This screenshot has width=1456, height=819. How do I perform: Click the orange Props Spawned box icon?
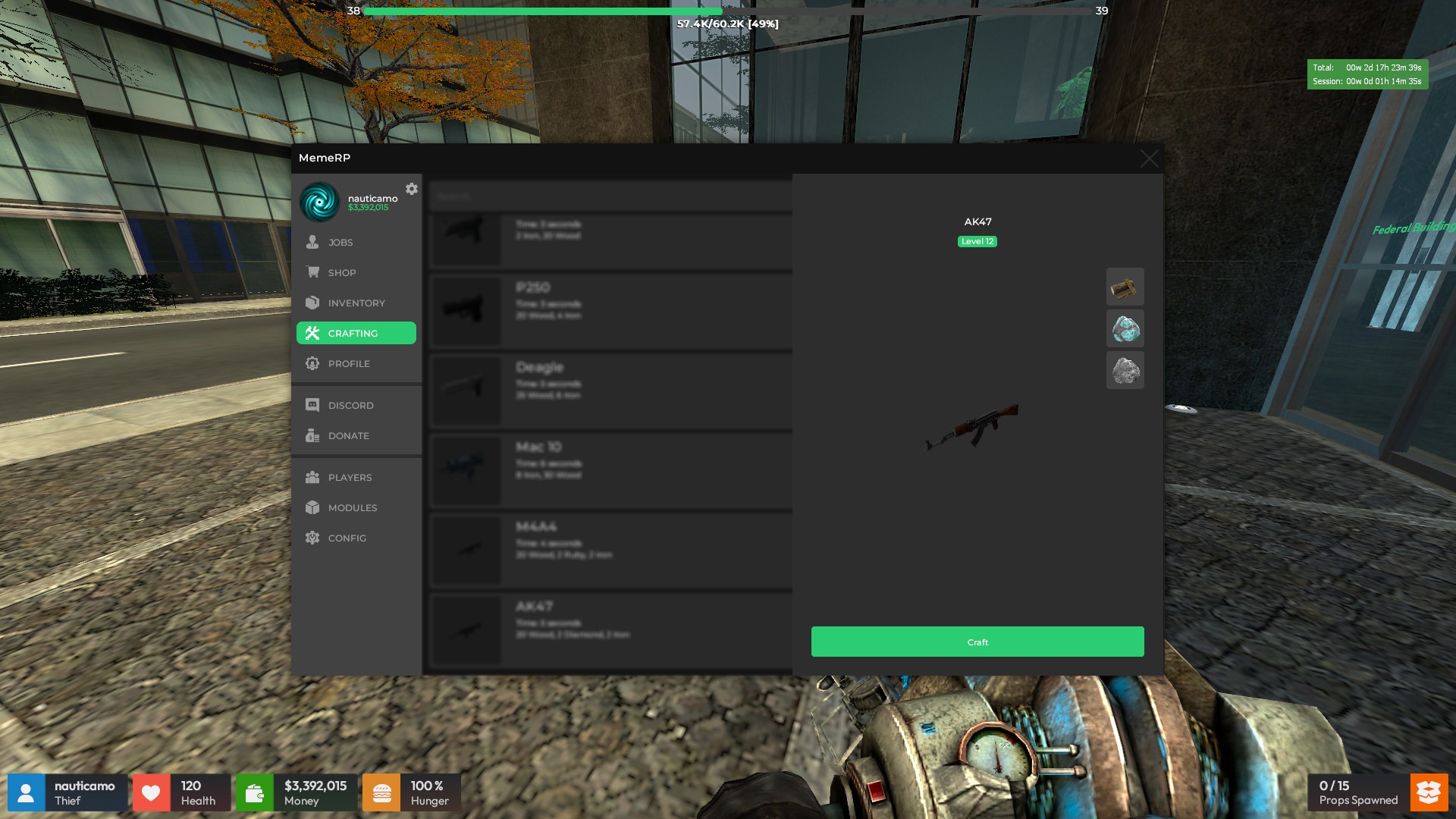(1429, 792)
